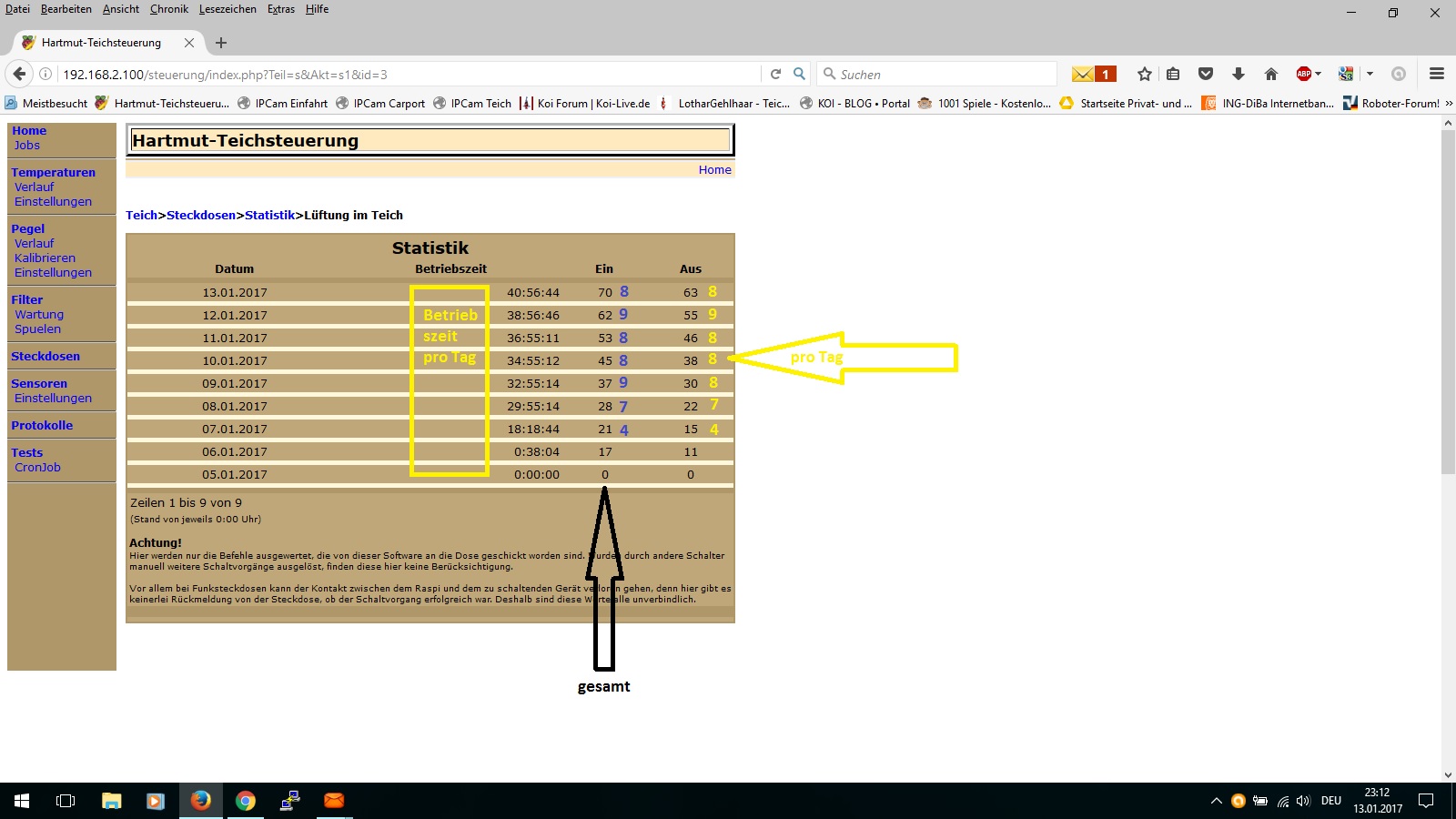This screenshot has height=819, width=1456.
Task: Click the Kalibrieren link under Pegel
Action: tap(45, 258)
